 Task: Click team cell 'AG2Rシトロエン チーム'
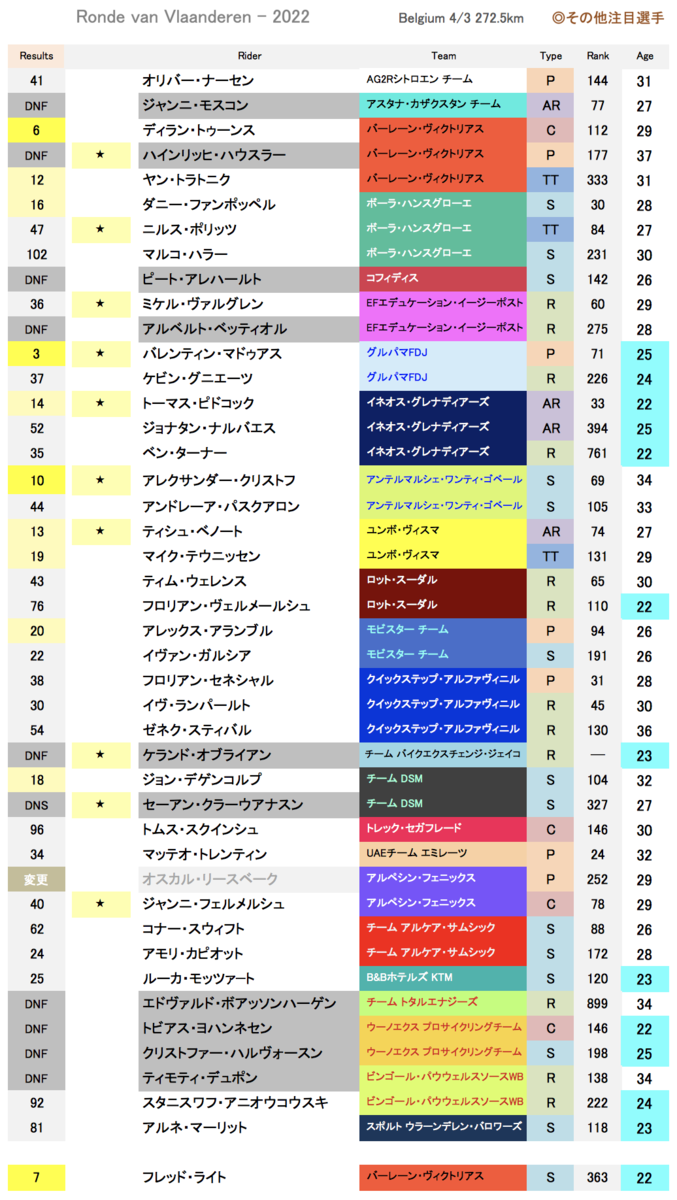[443, 80]
